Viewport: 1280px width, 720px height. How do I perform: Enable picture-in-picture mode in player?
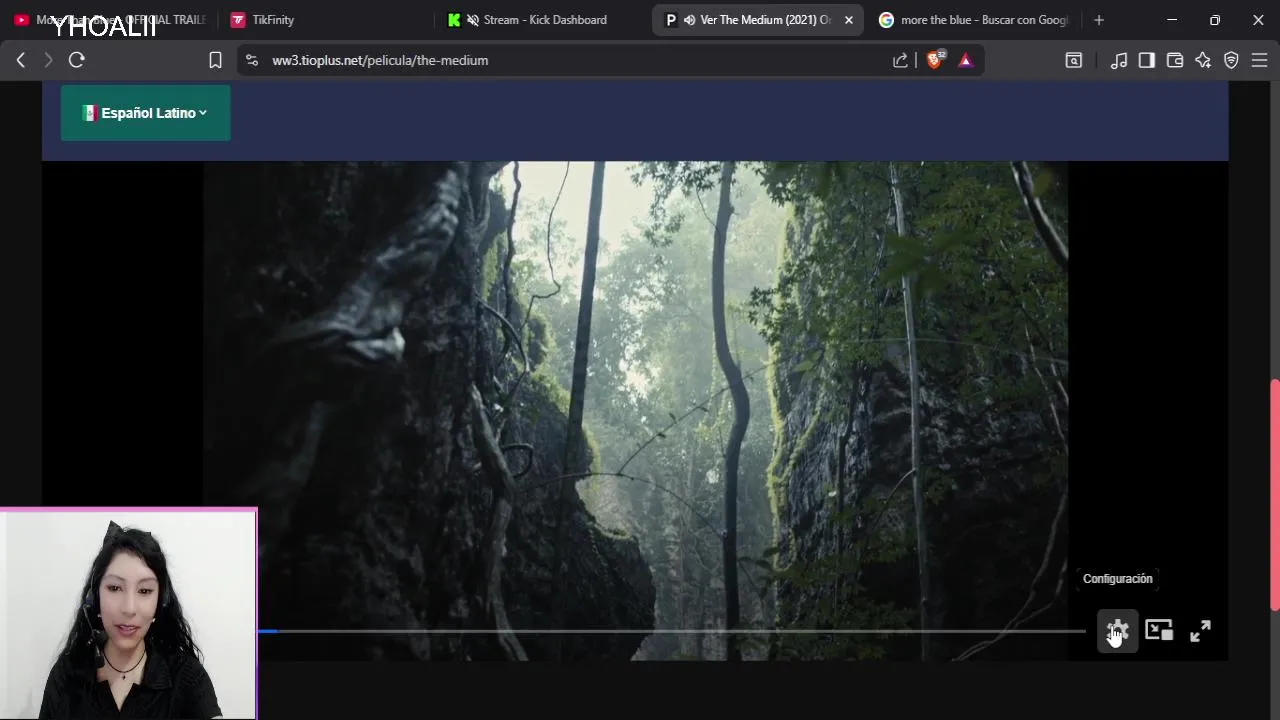tap(1159, 630)
